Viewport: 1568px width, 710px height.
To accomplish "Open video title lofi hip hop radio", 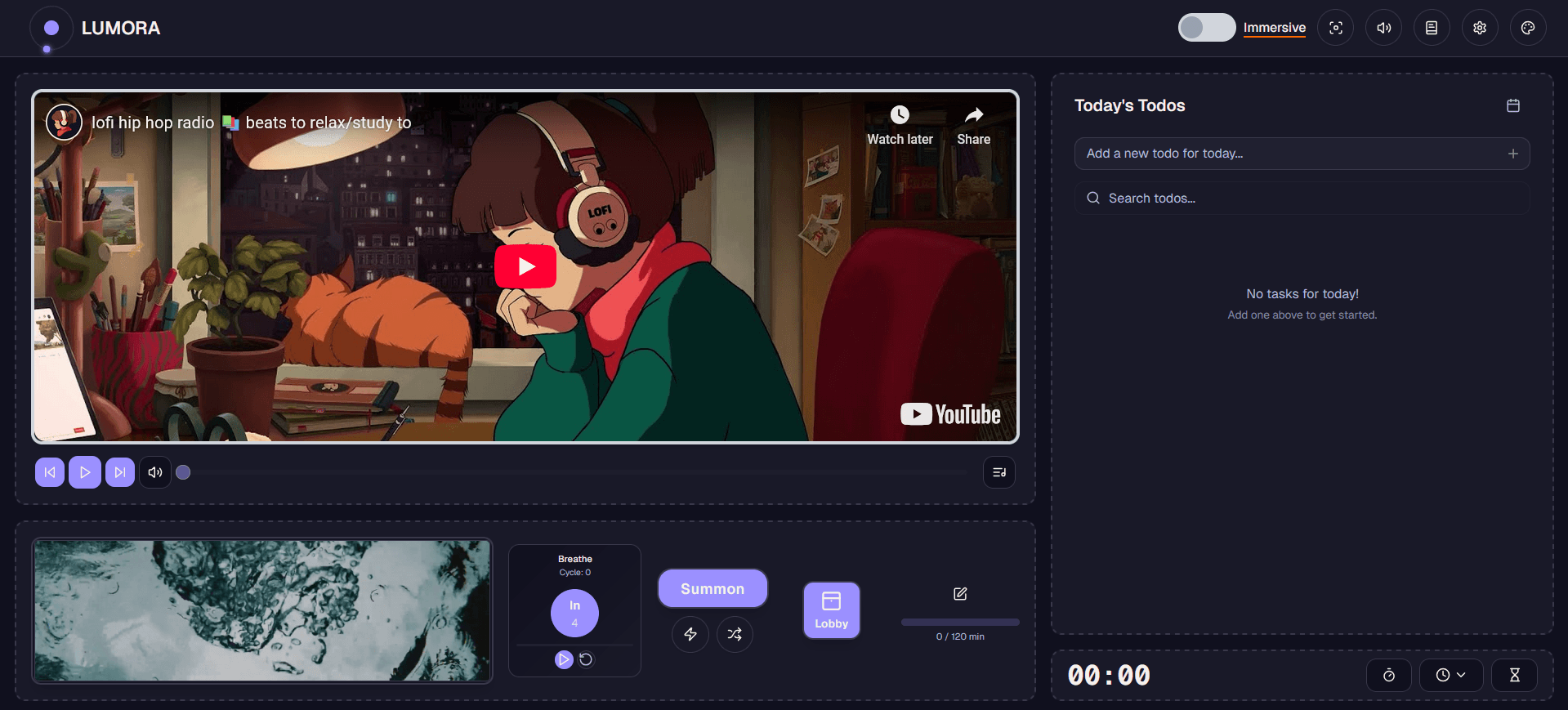I will point(251,123).
